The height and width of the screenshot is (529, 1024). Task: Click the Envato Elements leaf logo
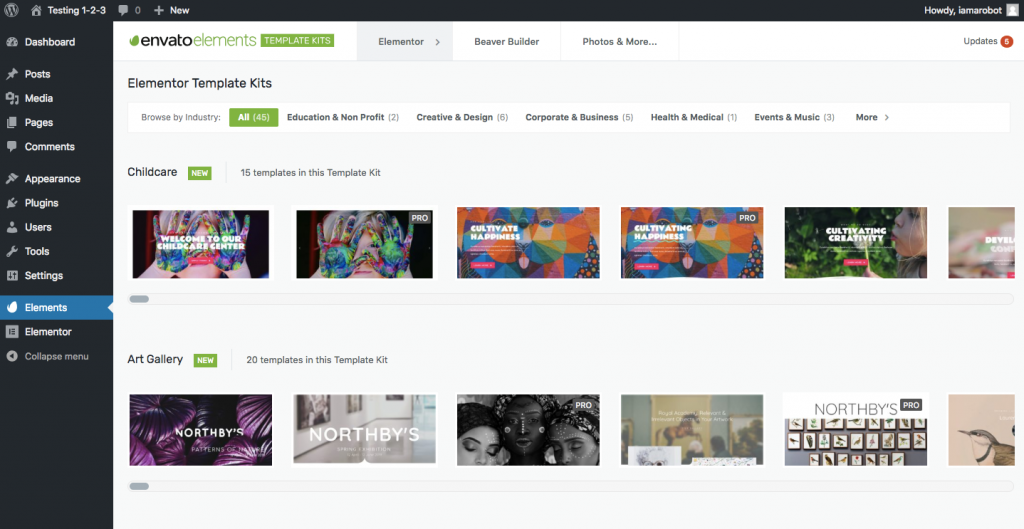[x=135, y=40]
